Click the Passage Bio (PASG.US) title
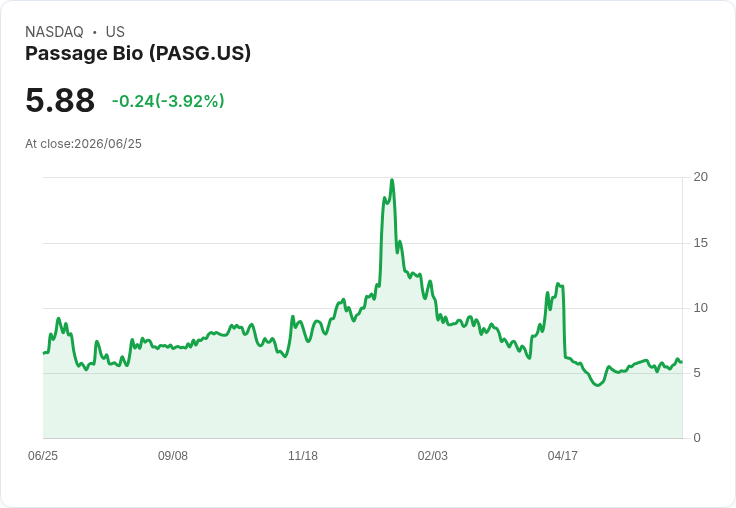This screenshot has width=736, height=508. (x=138, y=53)
